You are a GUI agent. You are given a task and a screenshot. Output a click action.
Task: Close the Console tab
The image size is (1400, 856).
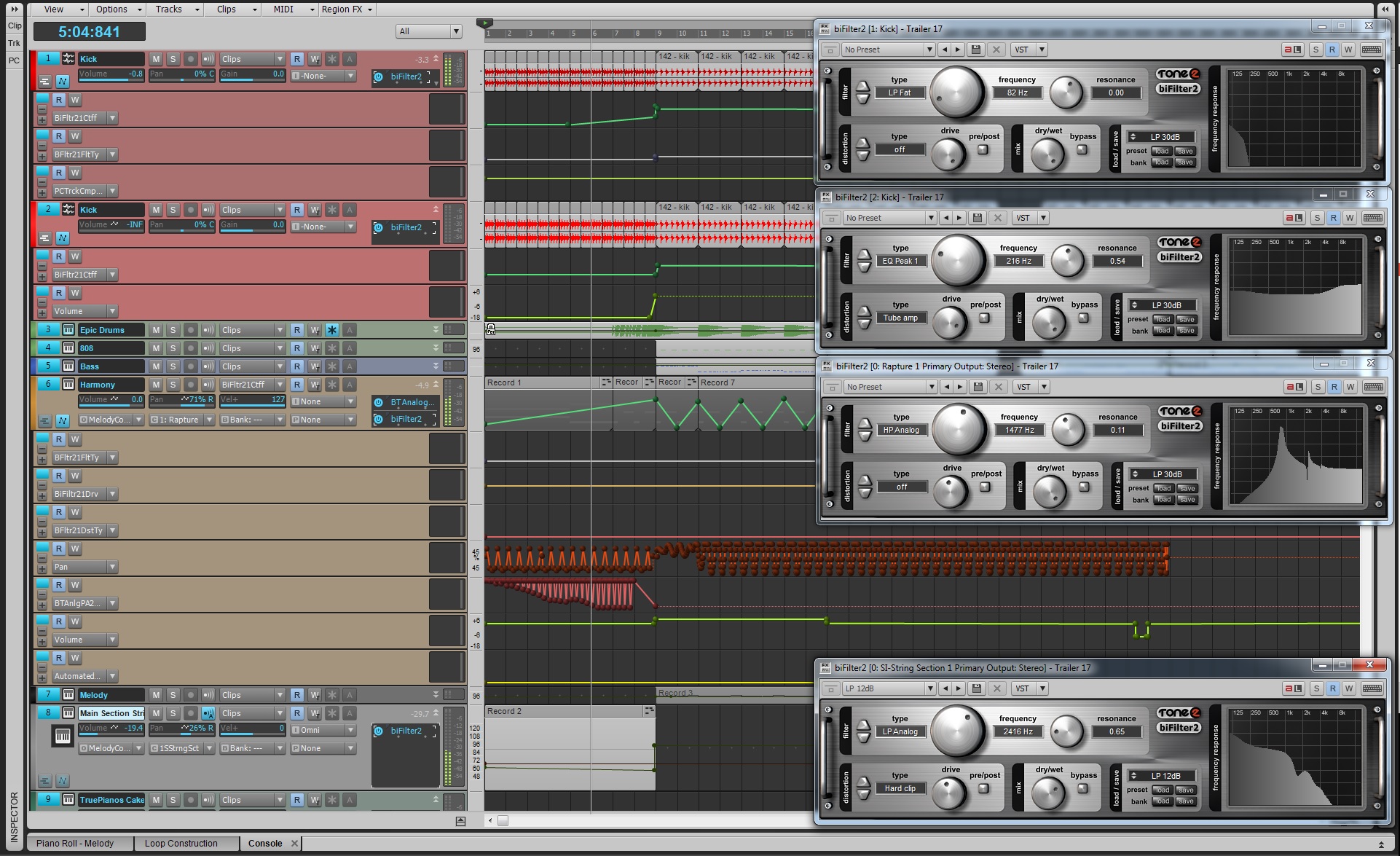[x=294, y=844]
